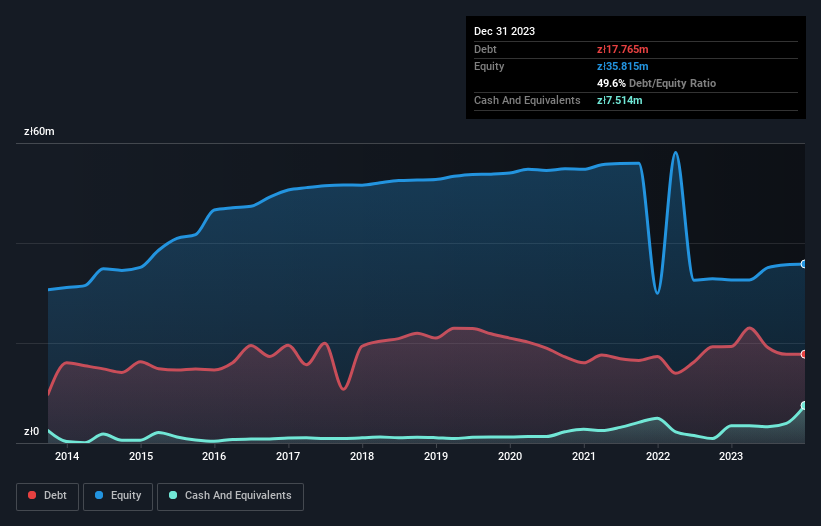The width and height of the screenshot is (821, 526).
Task: Click the 2018 x-axis label
Action: (x=362, y=456)
